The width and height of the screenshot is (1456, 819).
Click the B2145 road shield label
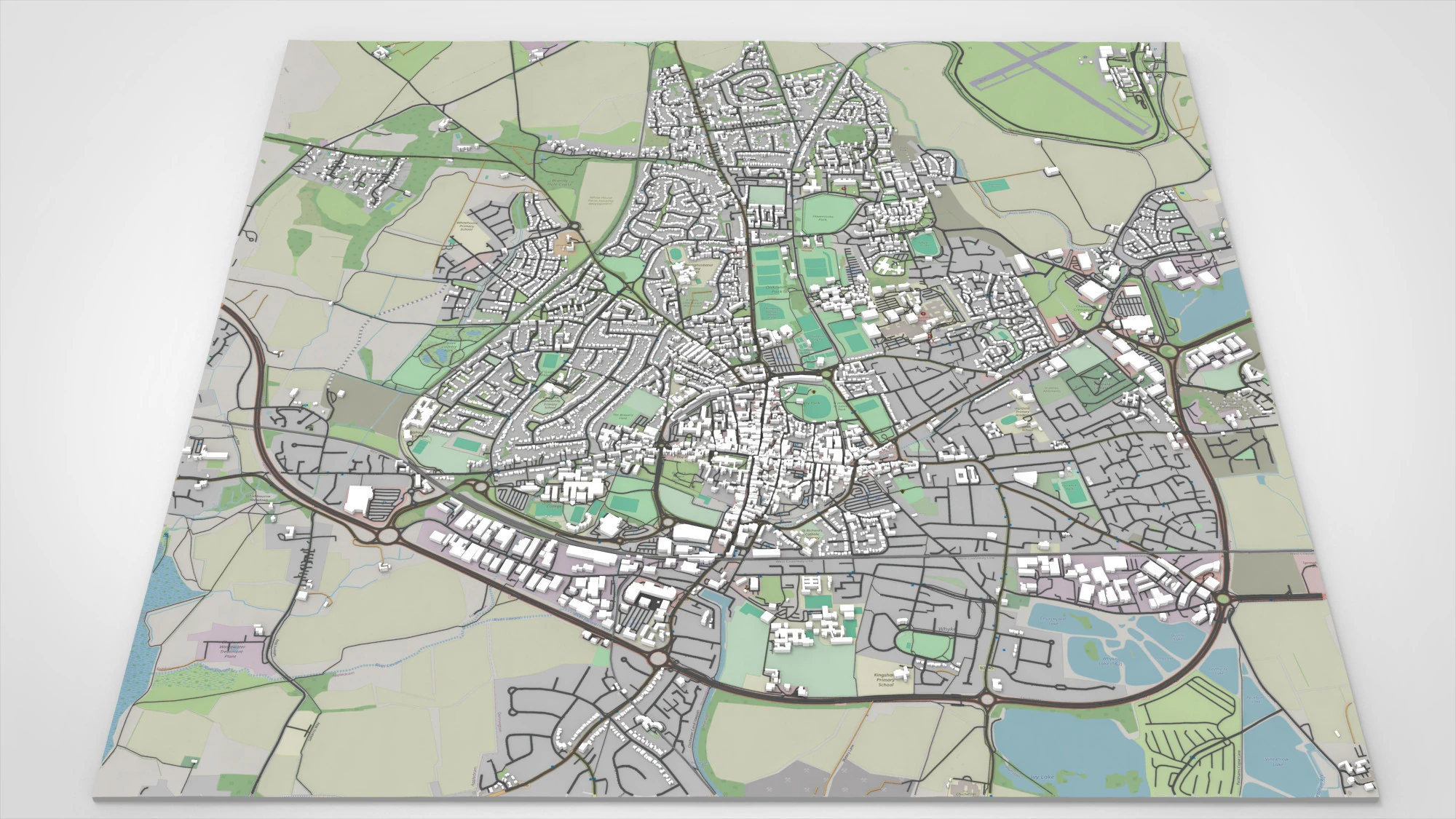(x=987, y=668)
